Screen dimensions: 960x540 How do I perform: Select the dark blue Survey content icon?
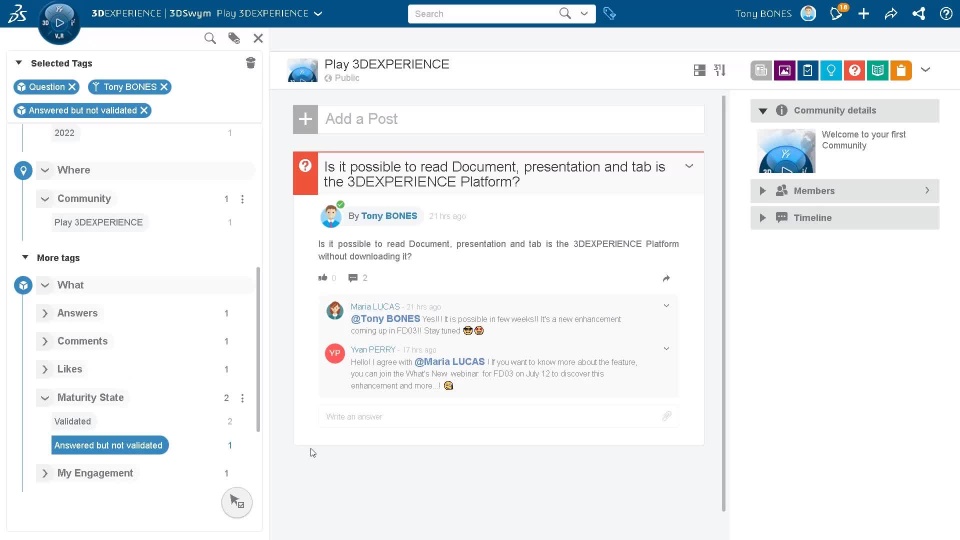(x=808, y=70)
